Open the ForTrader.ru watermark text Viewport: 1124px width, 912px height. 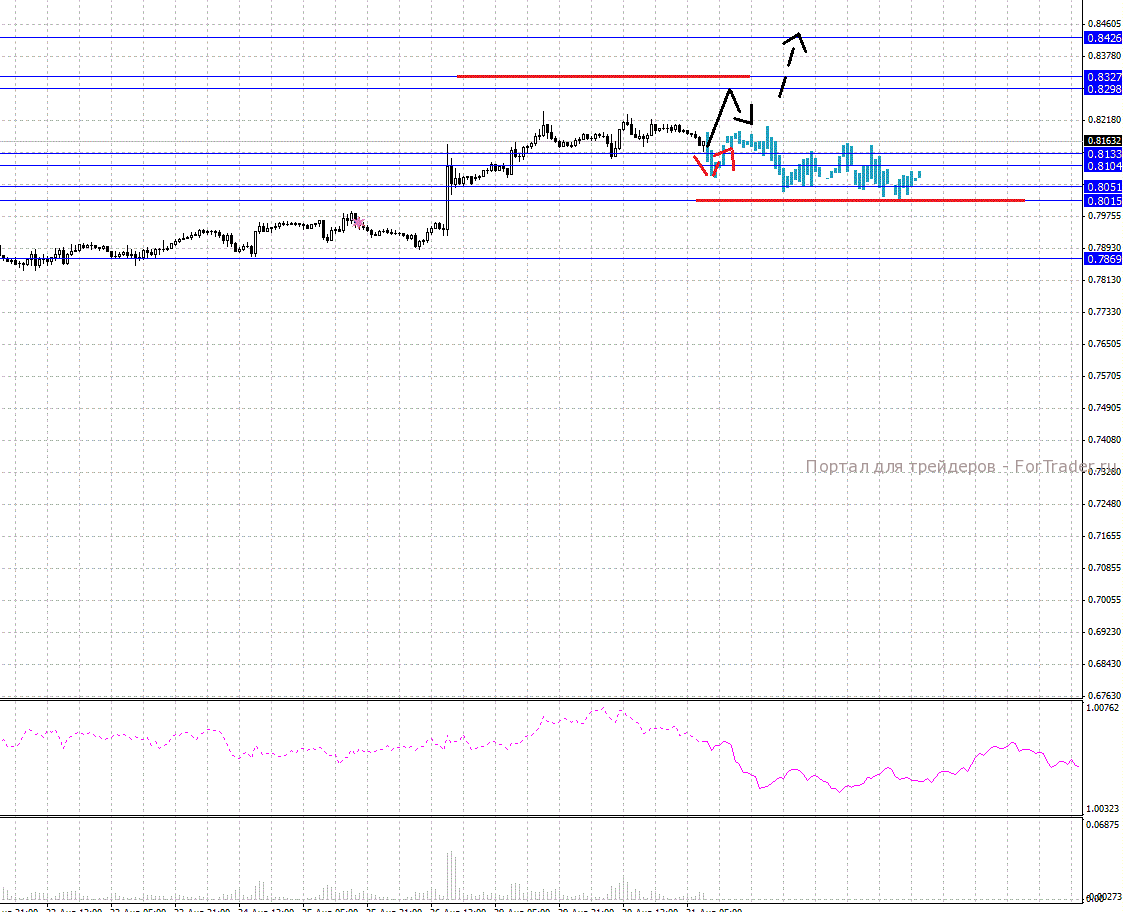[x=960, y=467]
